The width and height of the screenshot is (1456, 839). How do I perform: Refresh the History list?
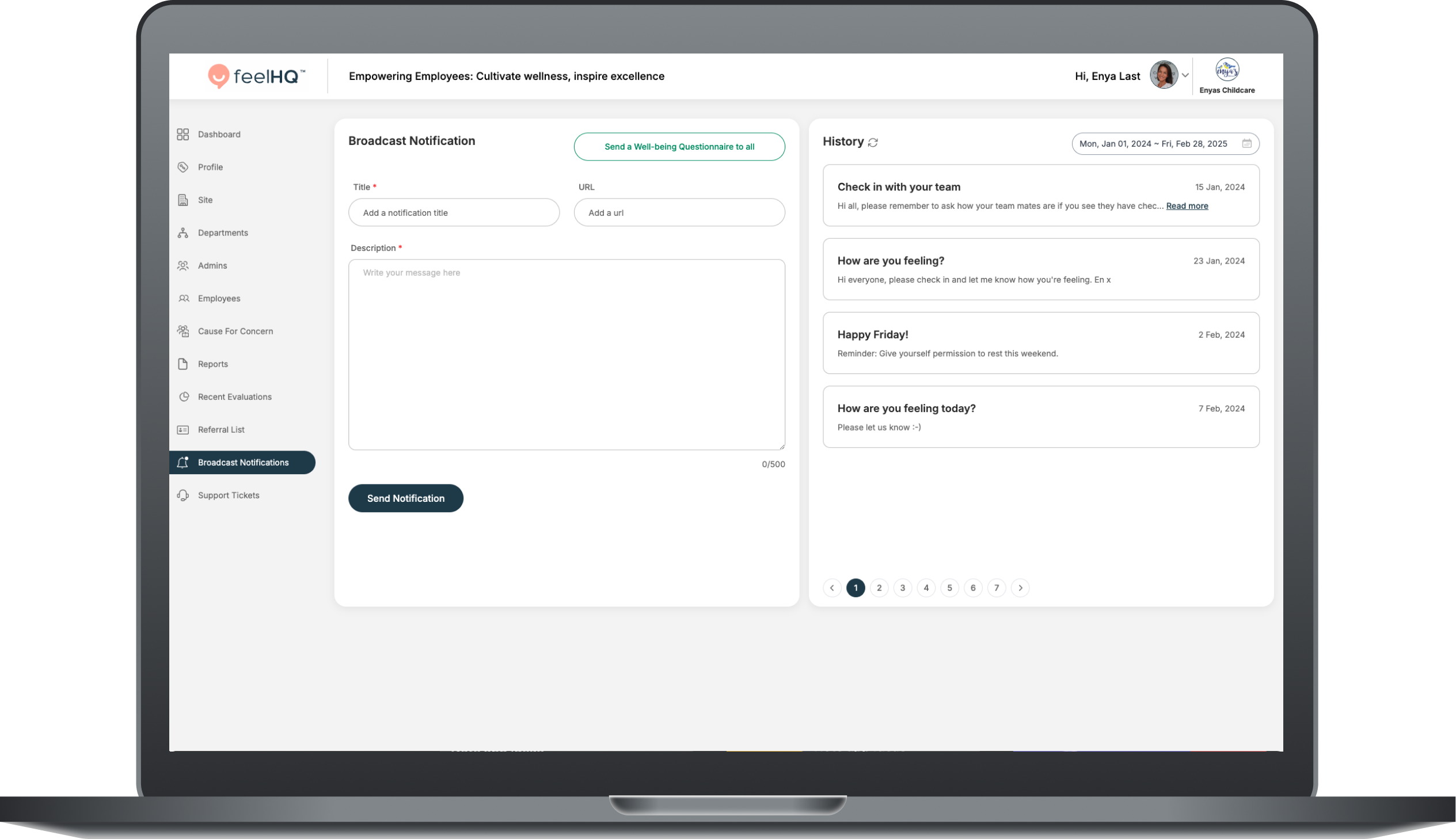click(x=873, y=142)
